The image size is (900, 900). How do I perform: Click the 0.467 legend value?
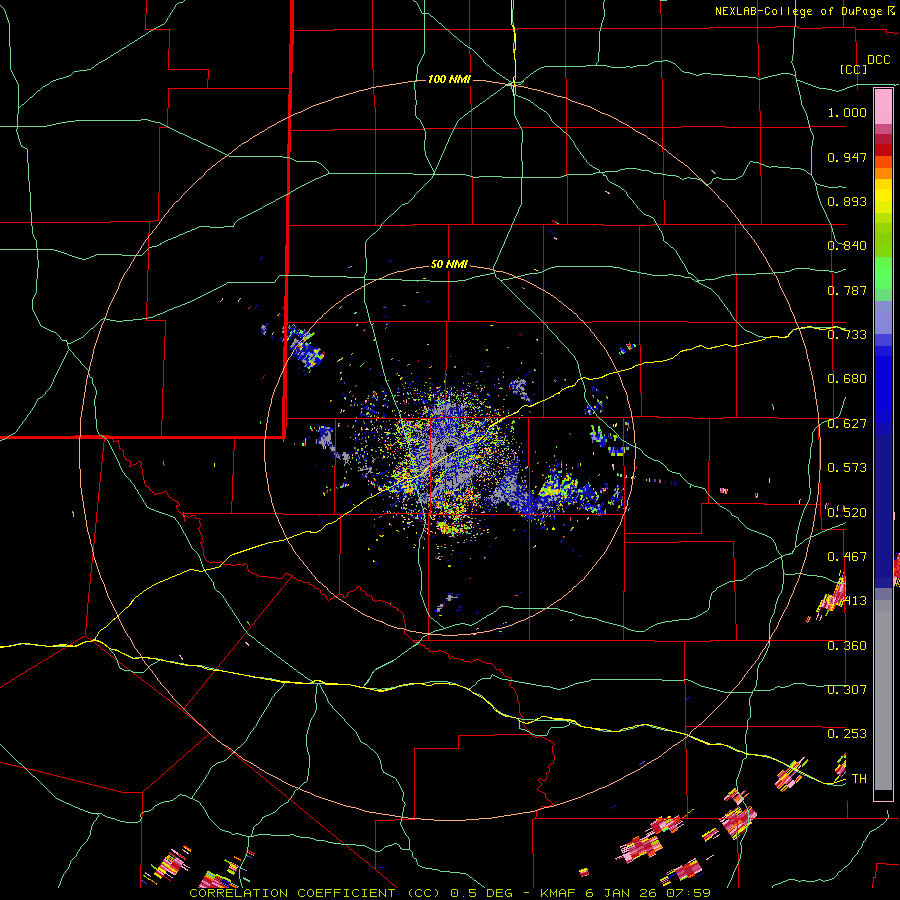[847, 557]
